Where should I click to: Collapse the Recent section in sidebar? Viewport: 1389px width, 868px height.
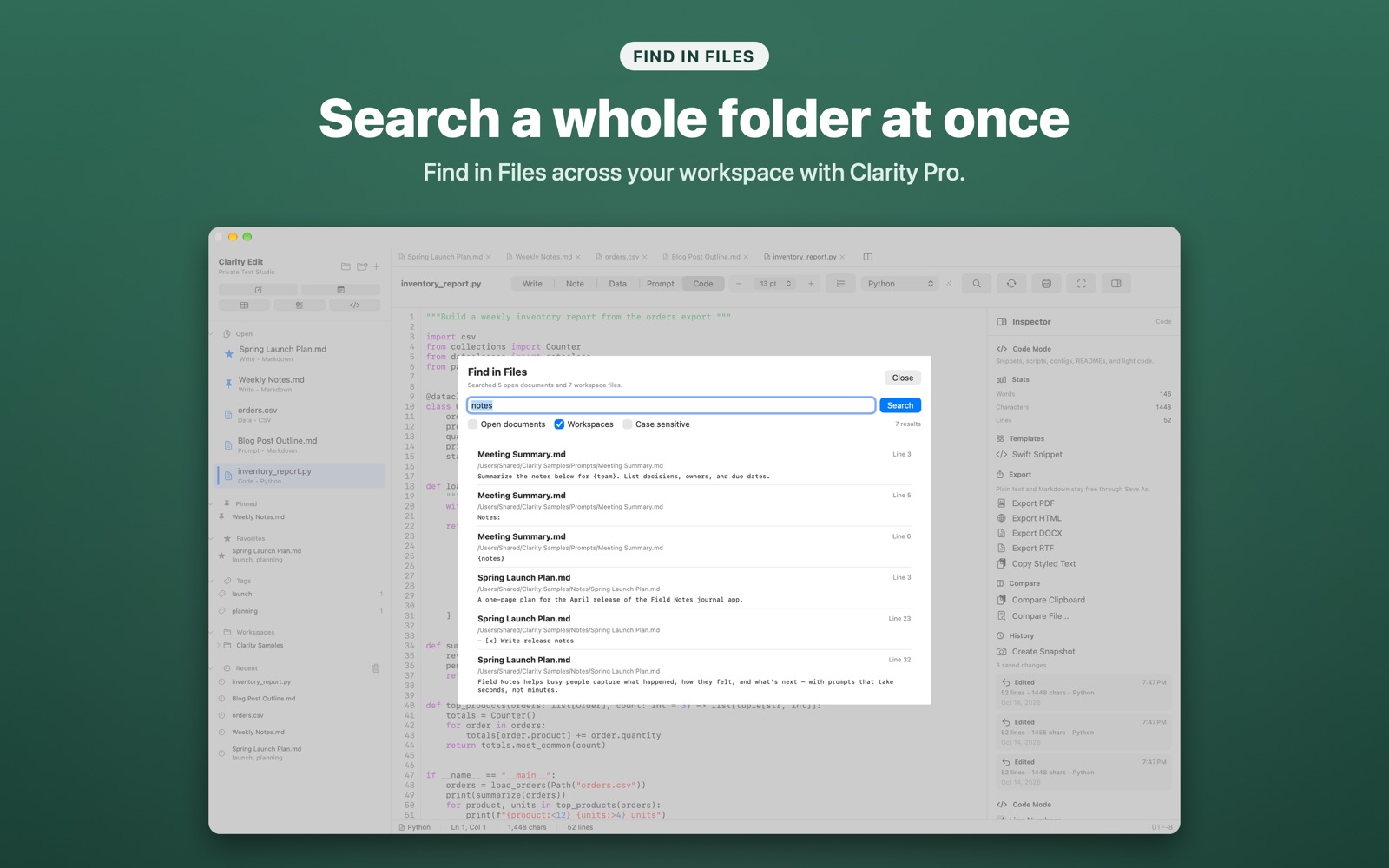click(x=212, y=668)
